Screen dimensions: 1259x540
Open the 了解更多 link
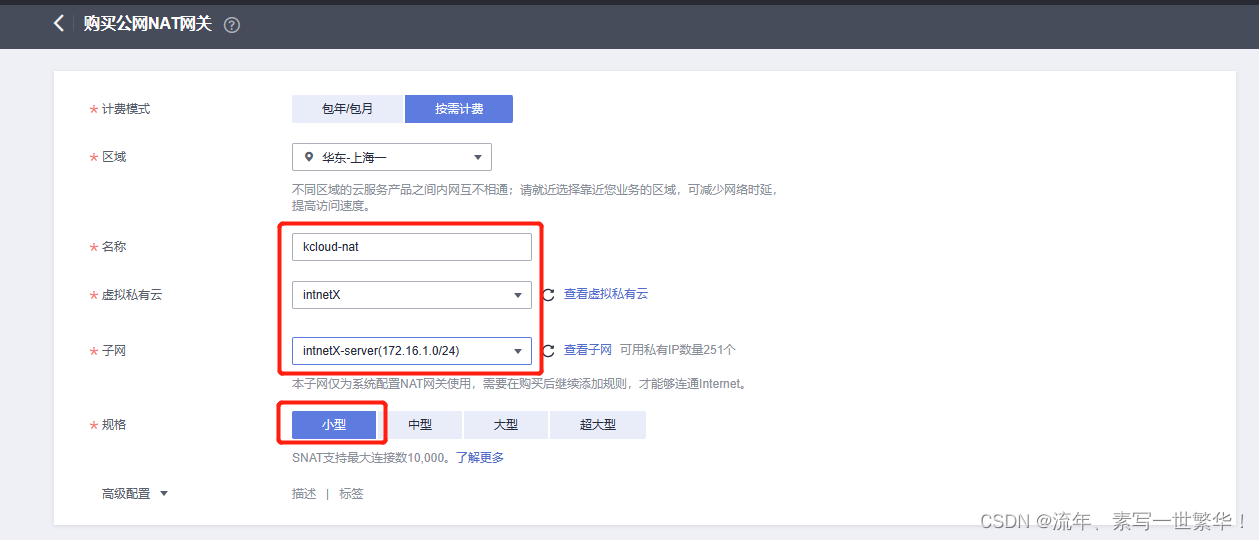(480, 458)
